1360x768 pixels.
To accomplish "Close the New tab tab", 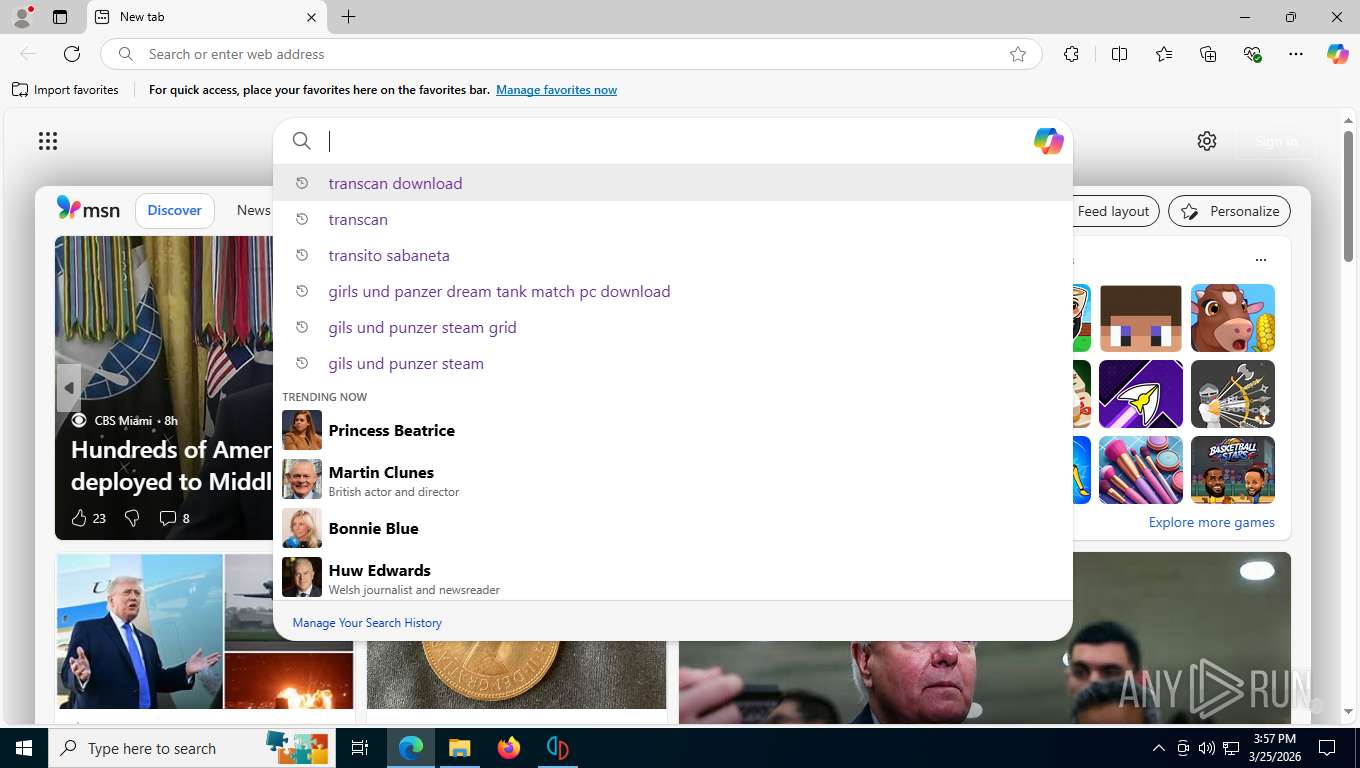I will [x=311, y=17].
